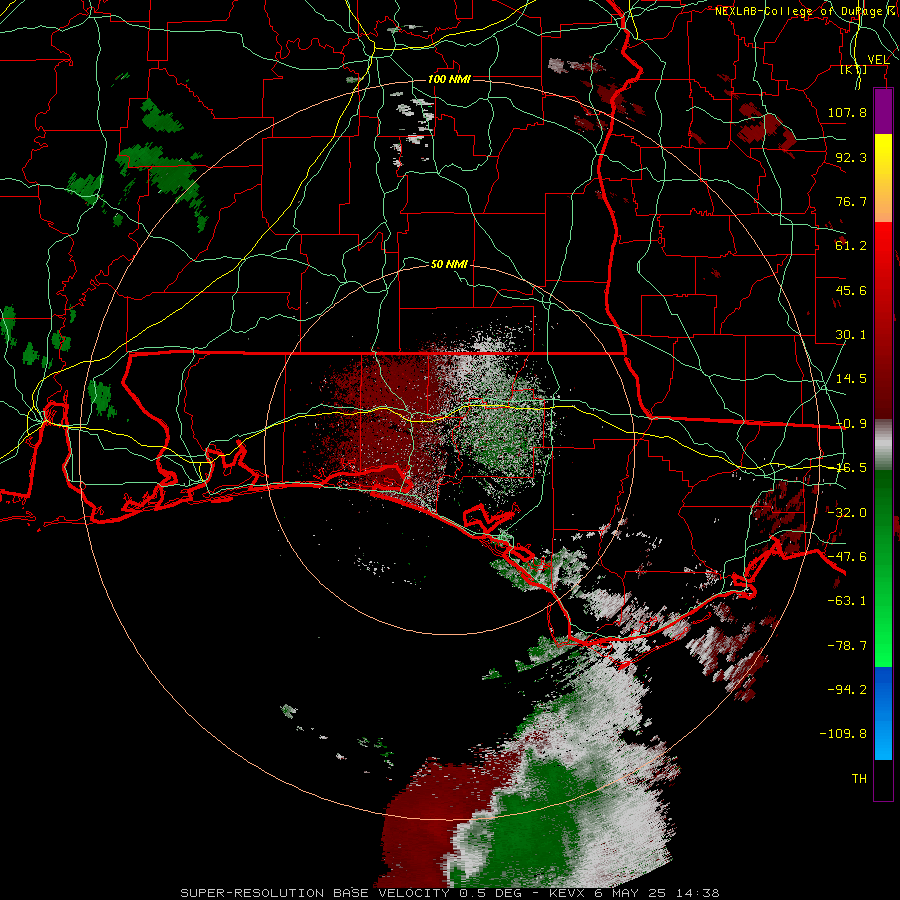Select the -32.0 velocity scale value
900x900 pixels.
pos(847,513)
